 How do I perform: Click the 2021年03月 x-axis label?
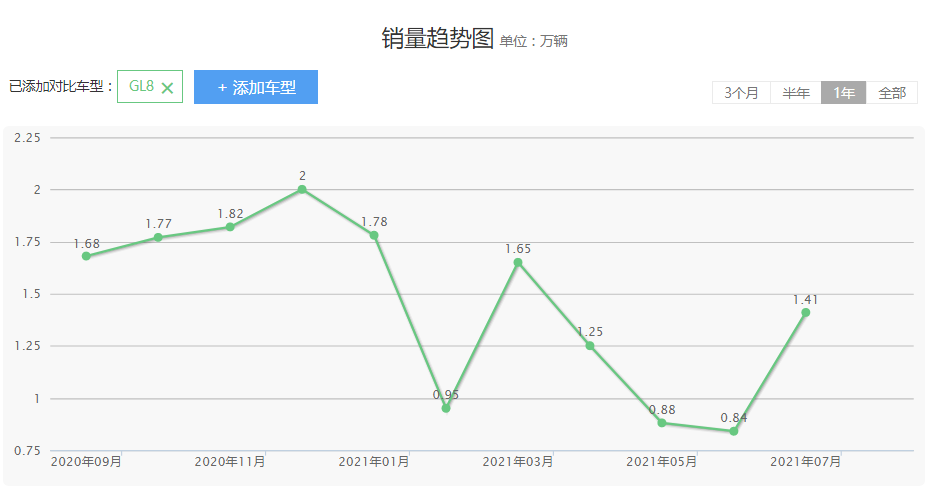point(518,461)
